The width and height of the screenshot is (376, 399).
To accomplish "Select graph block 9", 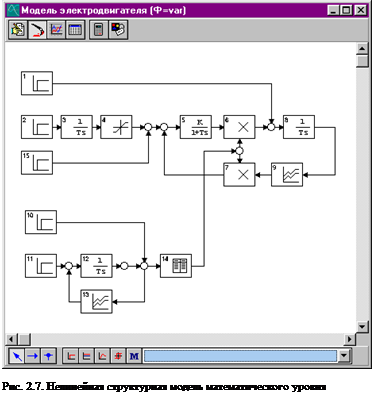I will coord(287,174).
